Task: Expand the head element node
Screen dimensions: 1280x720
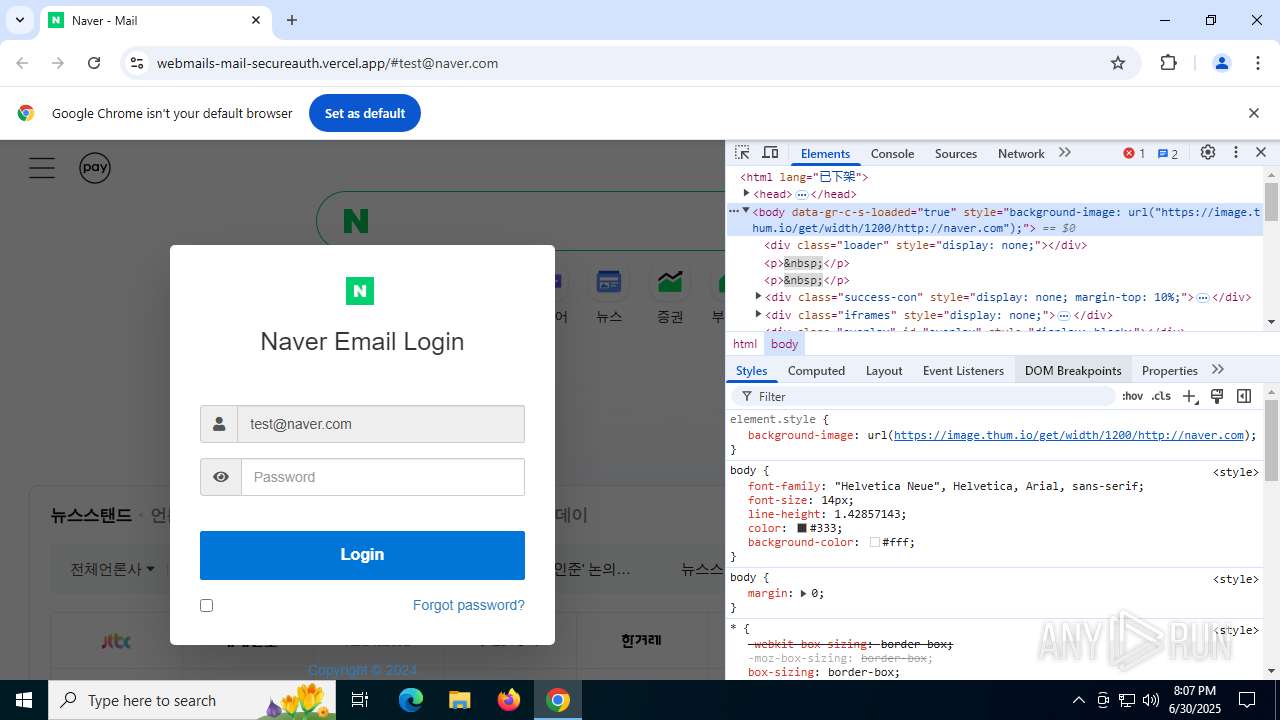Action: pos(746,193)
